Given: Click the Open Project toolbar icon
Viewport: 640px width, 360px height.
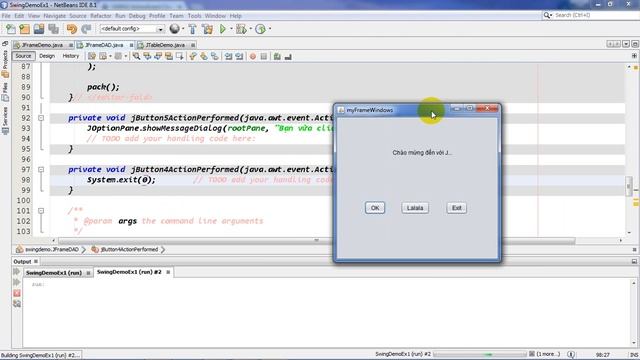Looking at the screenshot, I should (39, 29).
